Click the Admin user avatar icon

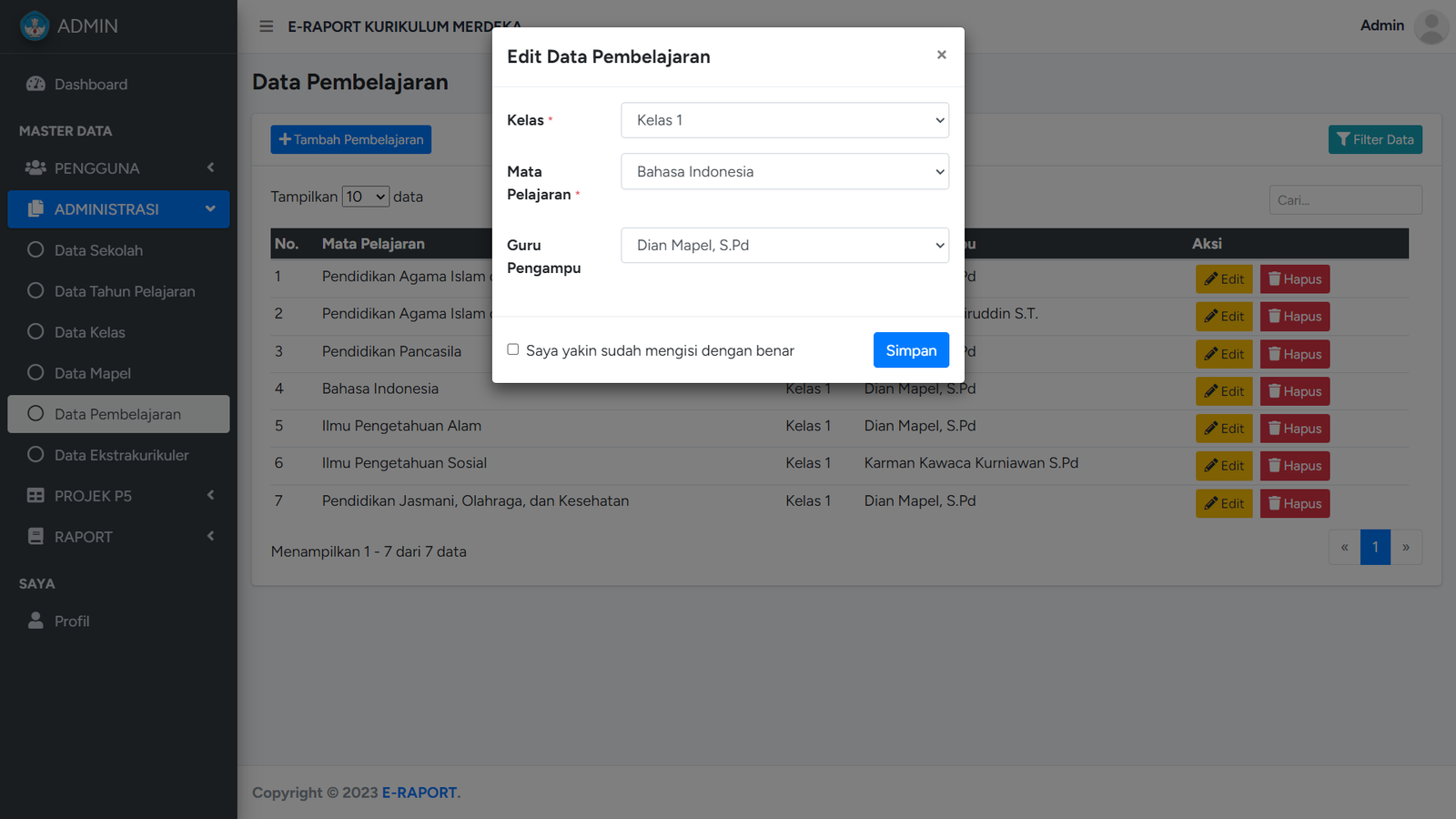pos(1431,26)
